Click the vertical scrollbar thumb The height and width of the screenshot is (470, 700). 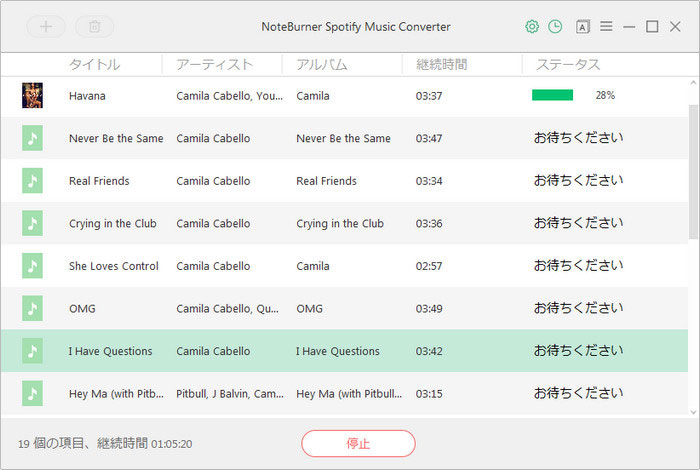693,172
